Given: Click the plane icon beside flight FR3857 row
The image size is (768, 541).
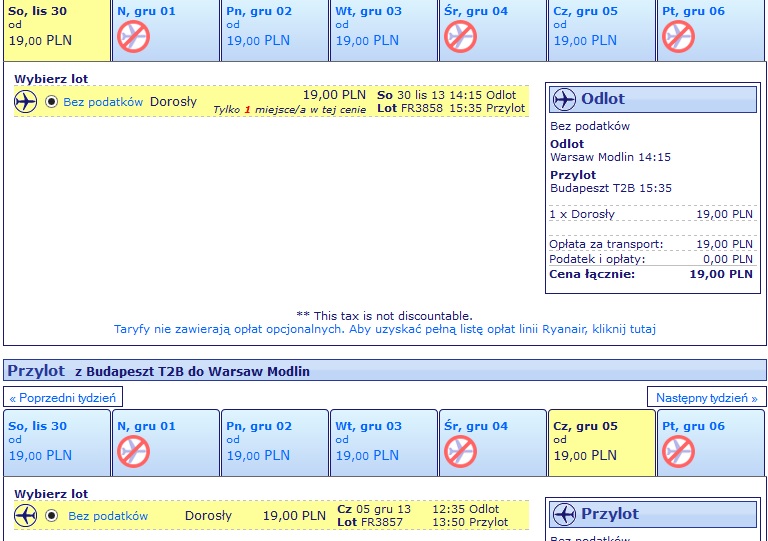Looking at the screenshot, I should [25, 516].
